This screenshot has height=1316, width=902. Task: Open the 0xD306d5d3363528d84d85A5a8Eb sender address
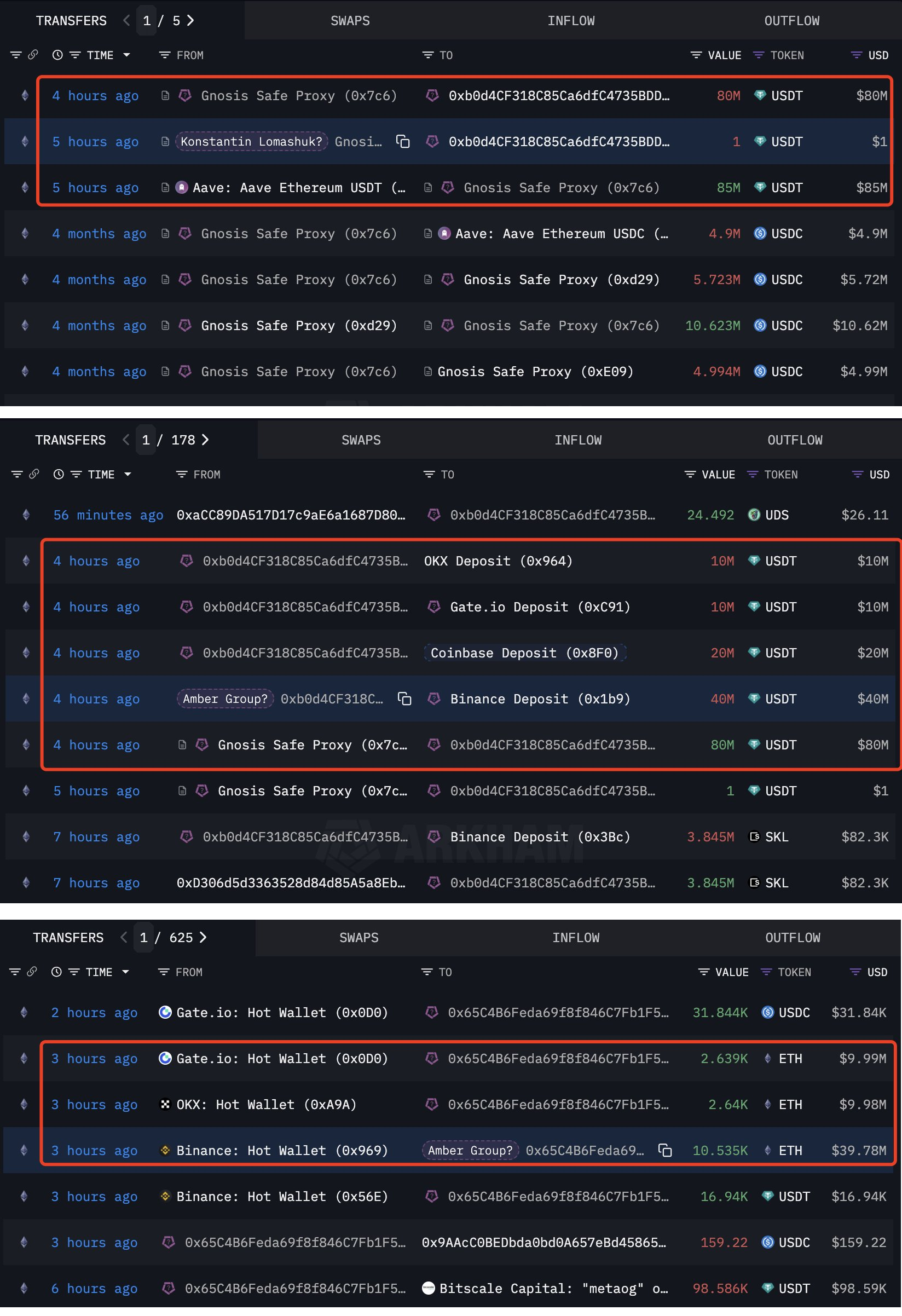coord(291,882)
